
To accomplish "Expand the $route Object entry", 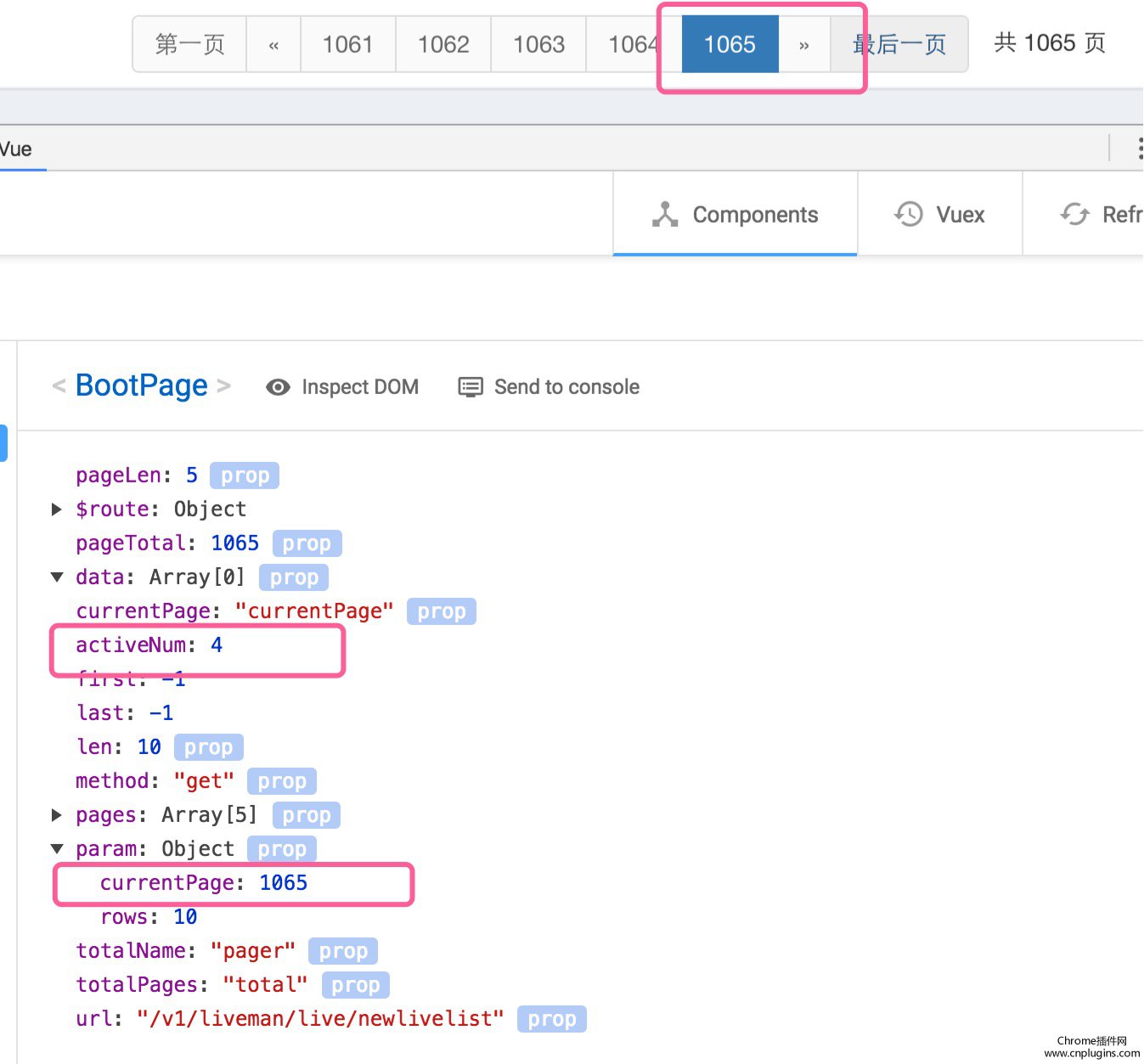I will click(x=57, y=509).
